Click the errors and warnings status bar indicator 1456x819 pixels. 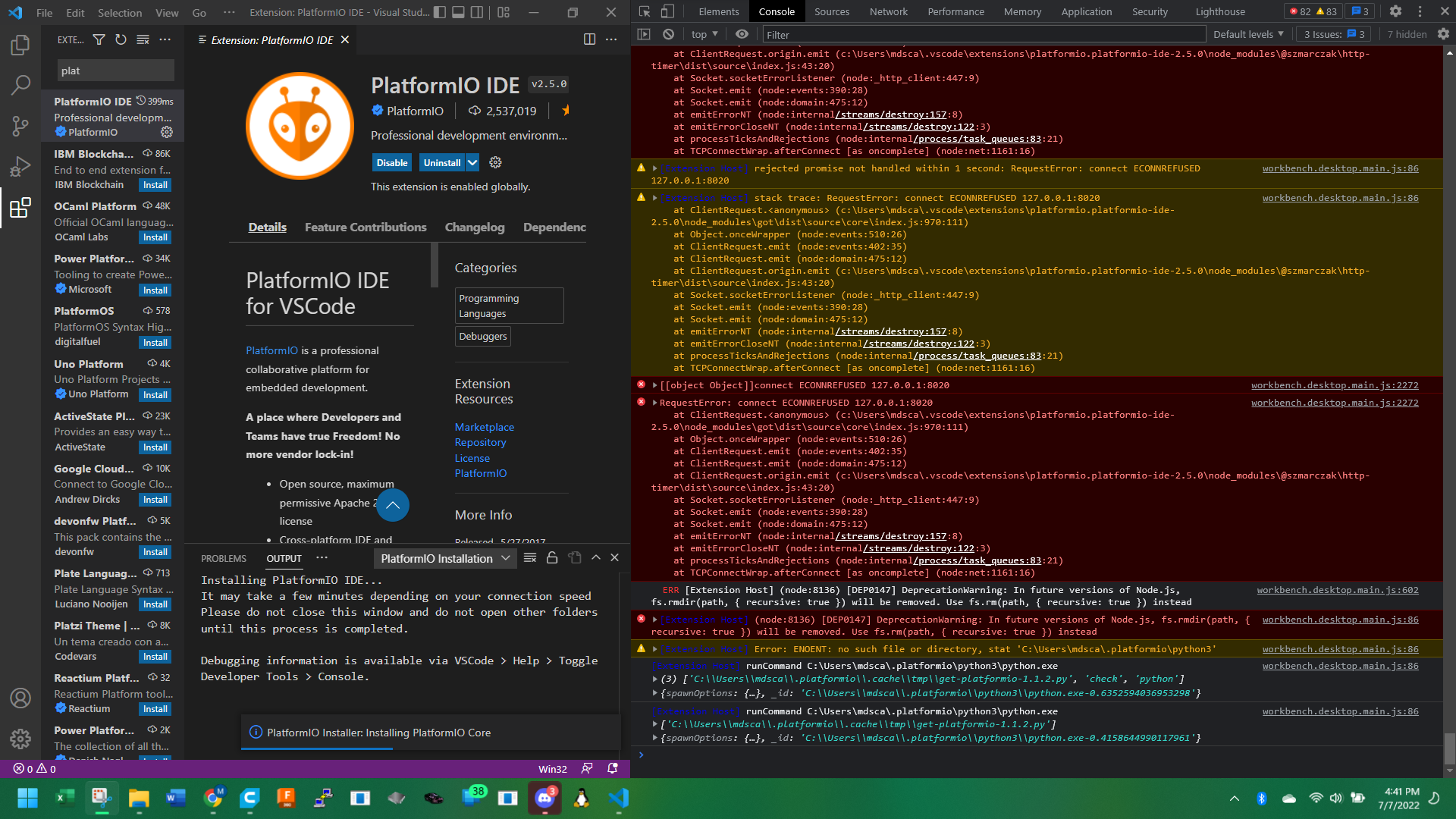34,768
